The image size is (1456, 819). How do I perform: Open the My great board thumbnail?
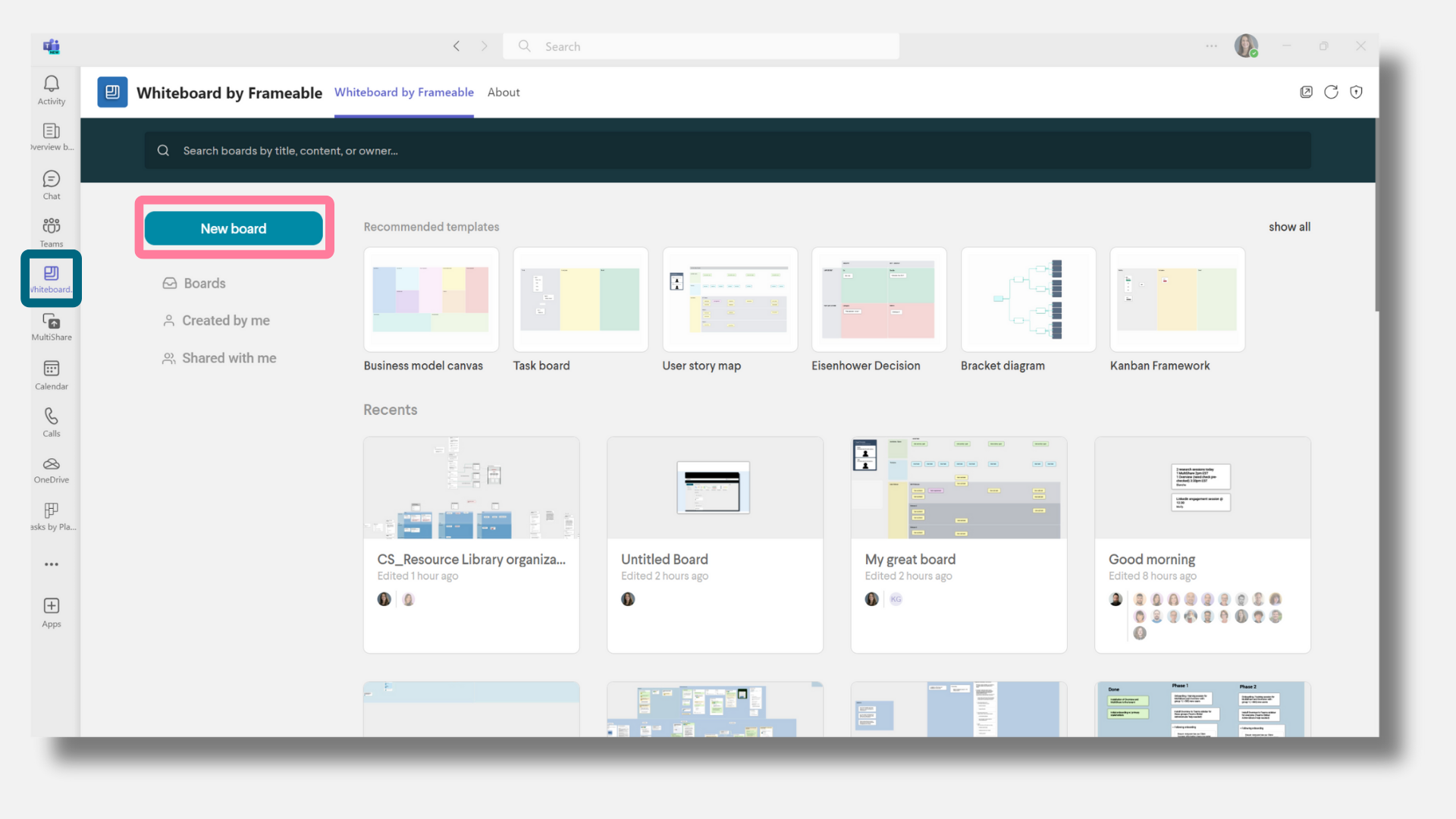coord(959,488)
